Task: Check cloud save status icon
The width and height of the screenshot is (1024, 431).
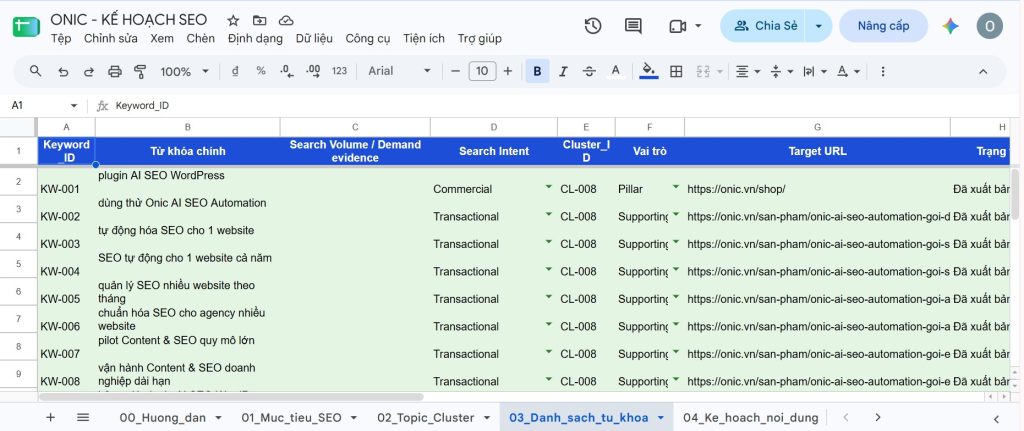Action: 285,20
